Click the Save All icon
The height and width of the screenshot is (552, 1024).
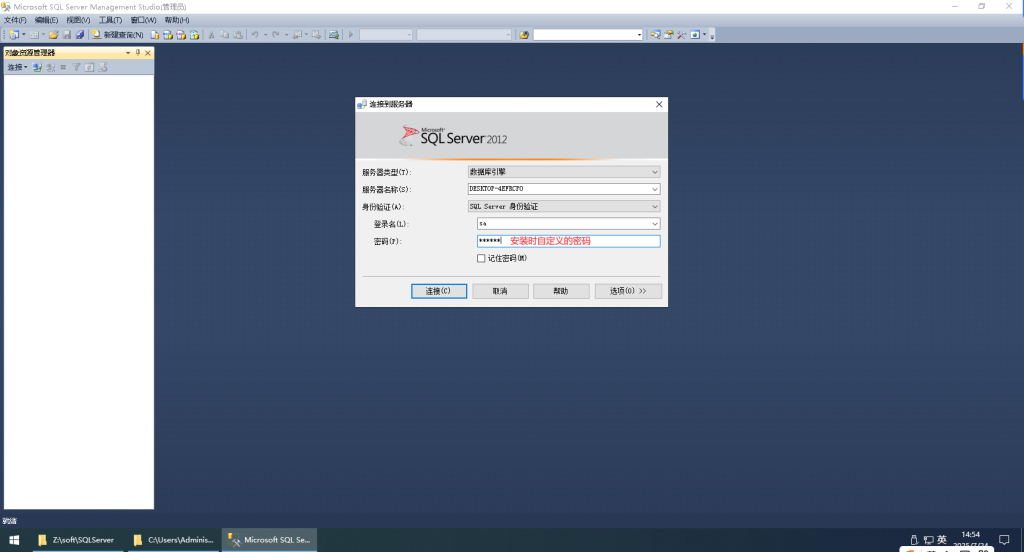tap(80, 35)
